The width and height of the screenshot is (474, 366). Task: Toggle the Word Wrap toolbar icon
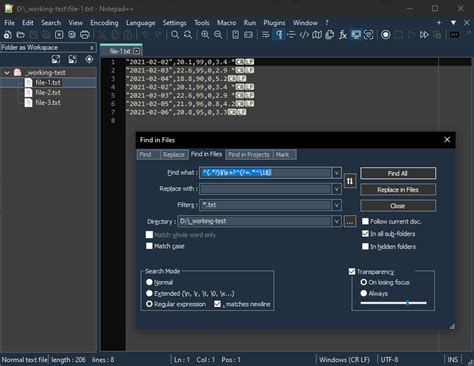coord(266,35)
